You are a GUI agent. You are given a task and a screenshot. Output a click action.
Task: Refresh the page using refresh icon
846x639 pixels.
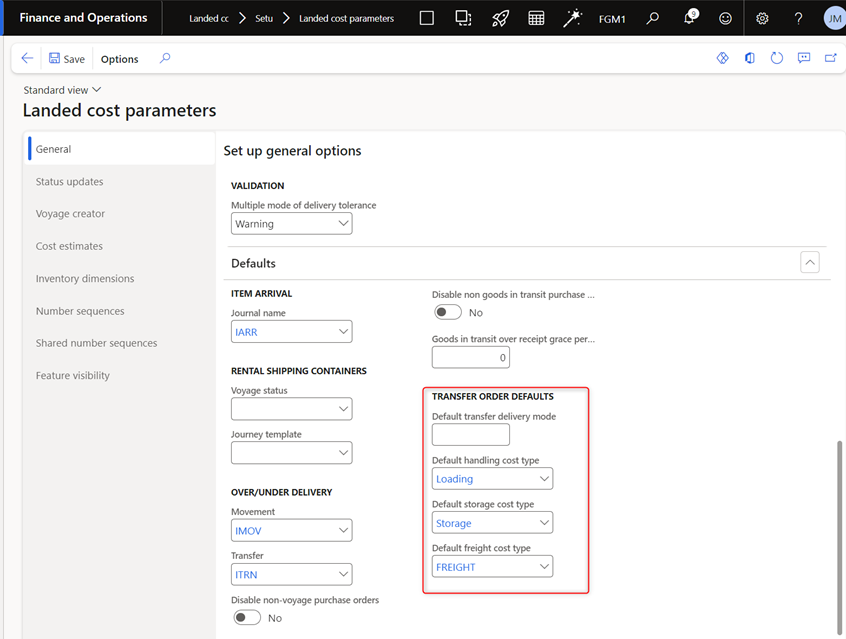coord(777,59)
